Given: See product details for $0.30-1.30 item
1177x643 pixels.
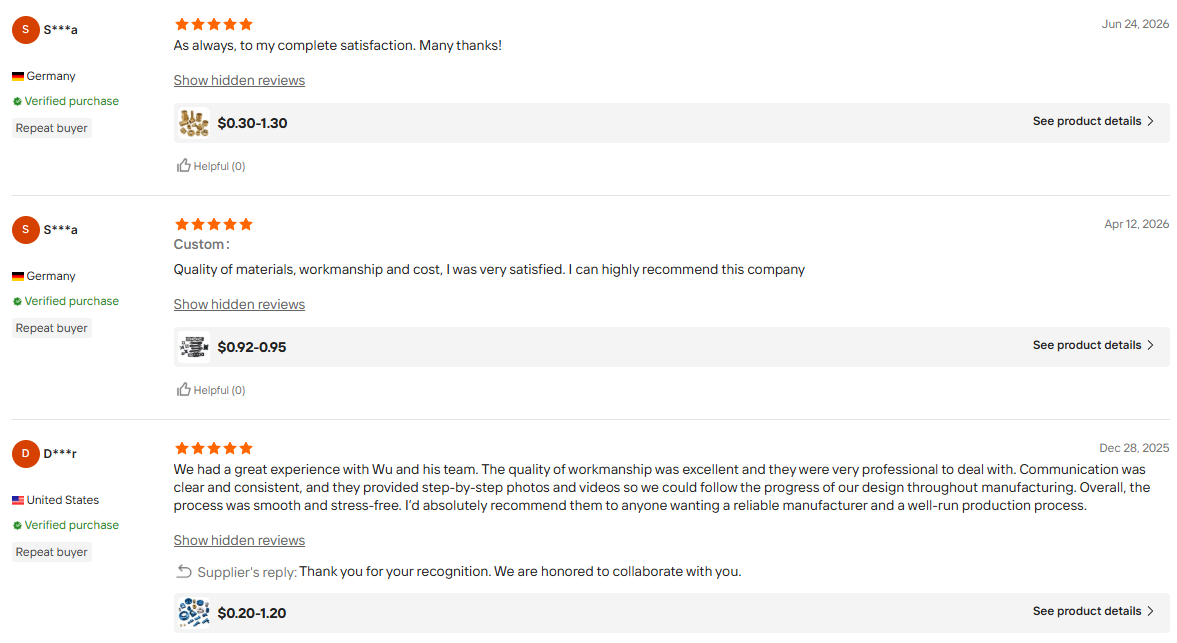Looking at the screenshot, I should pyautogui.click(x=1093, y=122).
